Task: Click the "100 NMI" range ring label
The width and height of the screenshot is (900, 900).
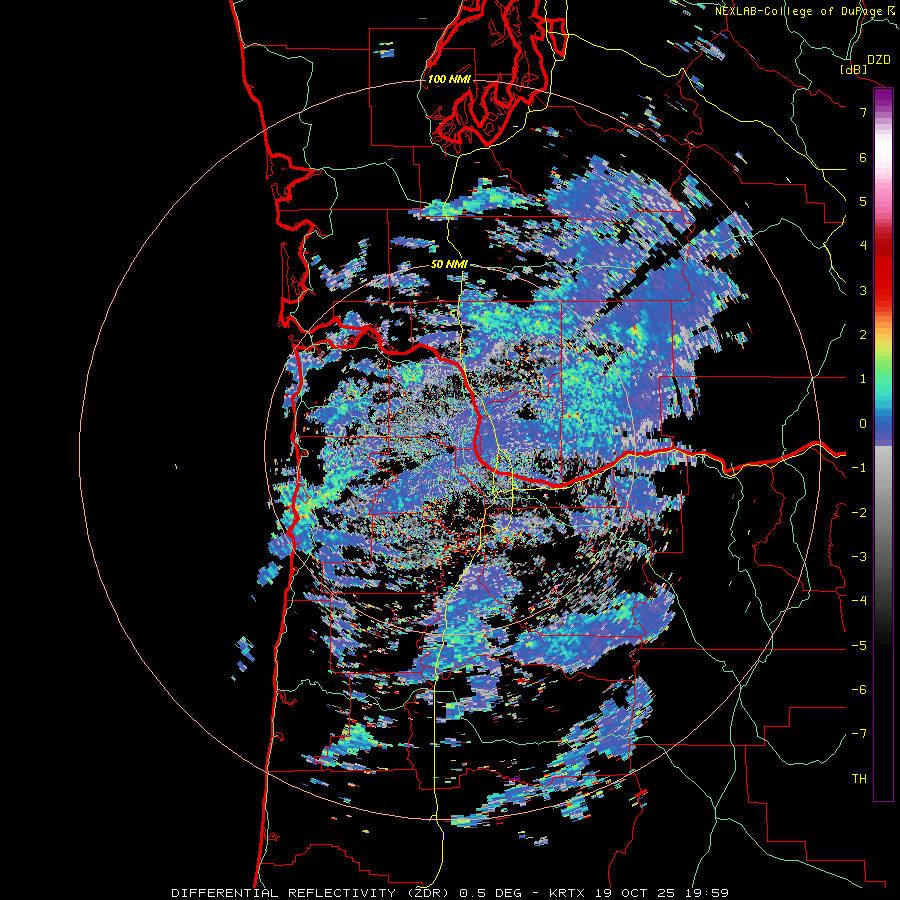Action: (x=448, y=79)
